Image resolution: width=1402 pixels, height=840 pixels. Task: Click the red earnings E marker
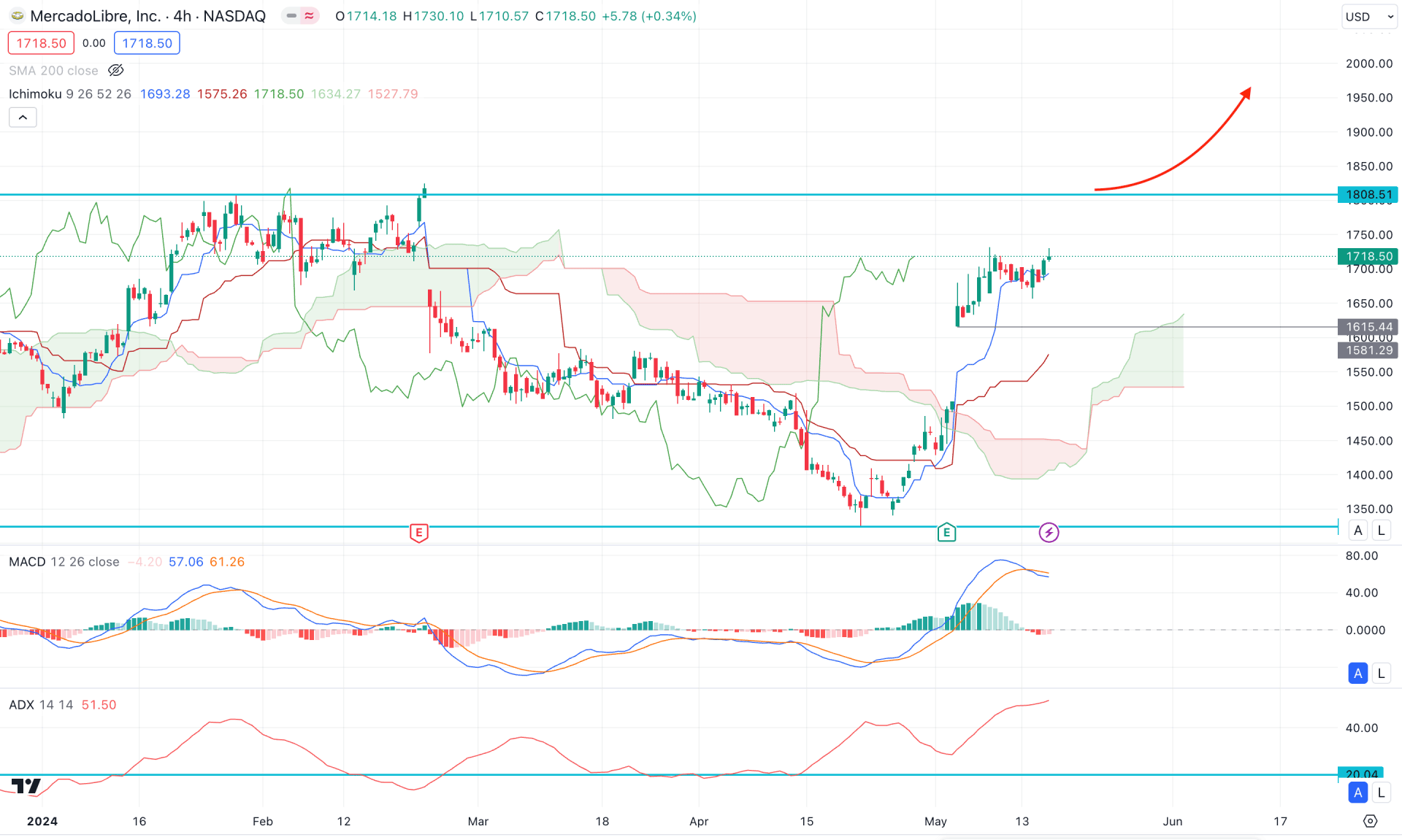coord(419,533)
